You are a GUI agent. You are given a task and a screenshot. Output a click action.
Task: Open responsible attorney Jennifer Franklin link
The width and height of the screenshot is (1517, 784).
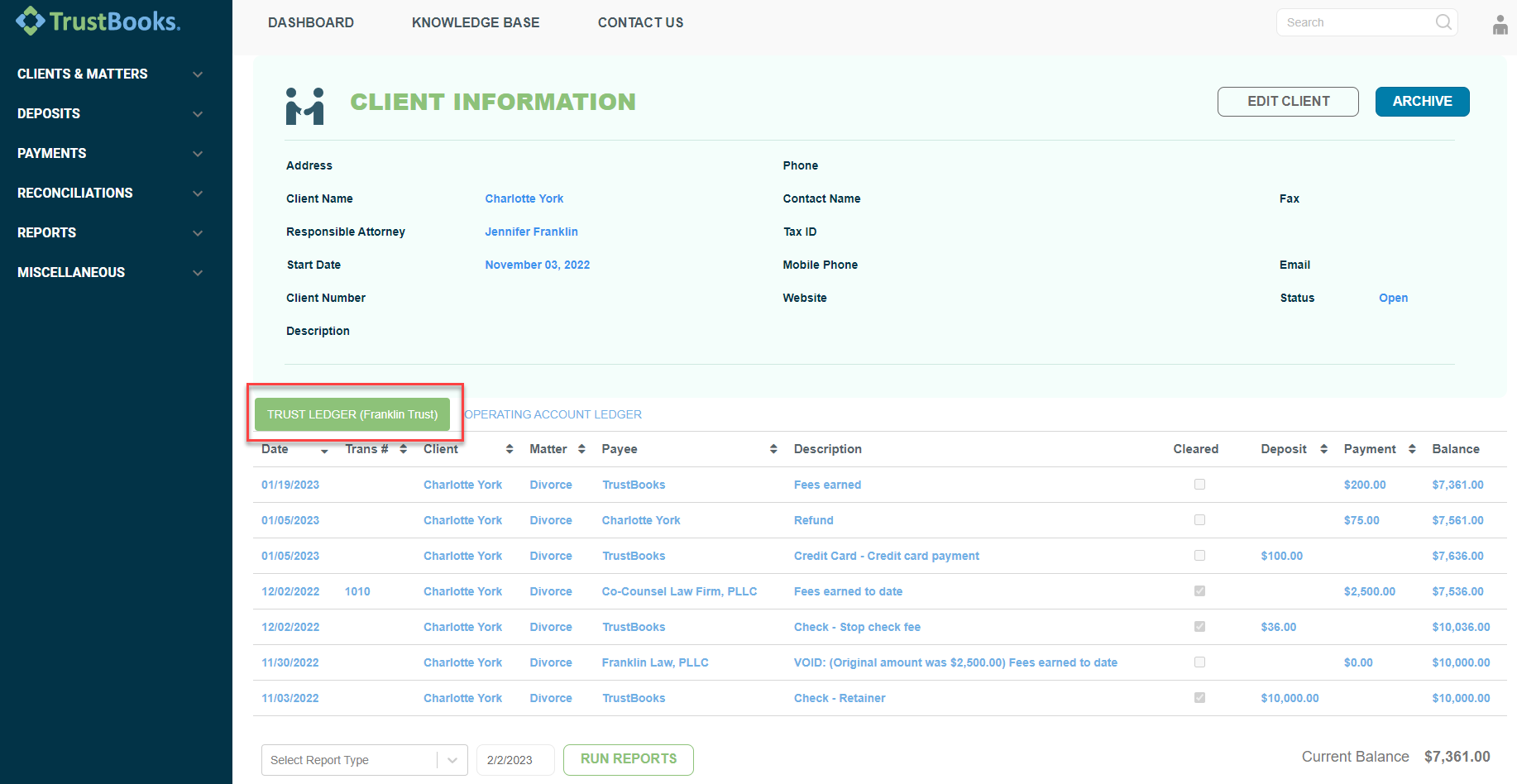coord(532,232)
